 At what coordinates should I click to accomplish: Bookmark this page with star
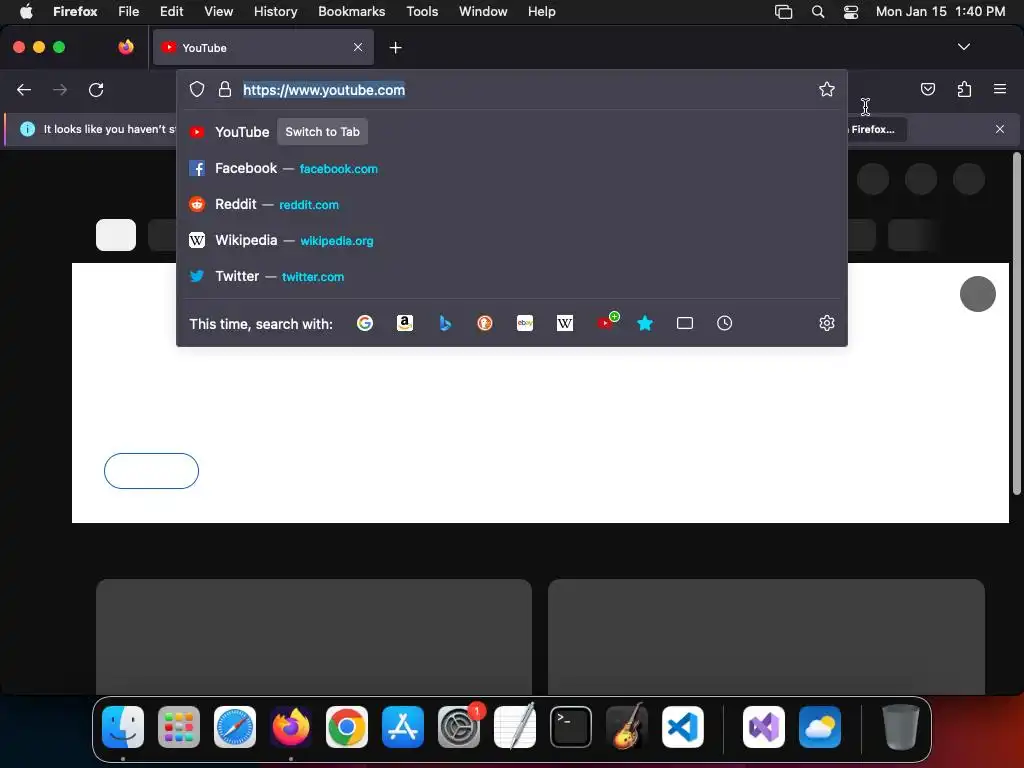coord(827,89)
